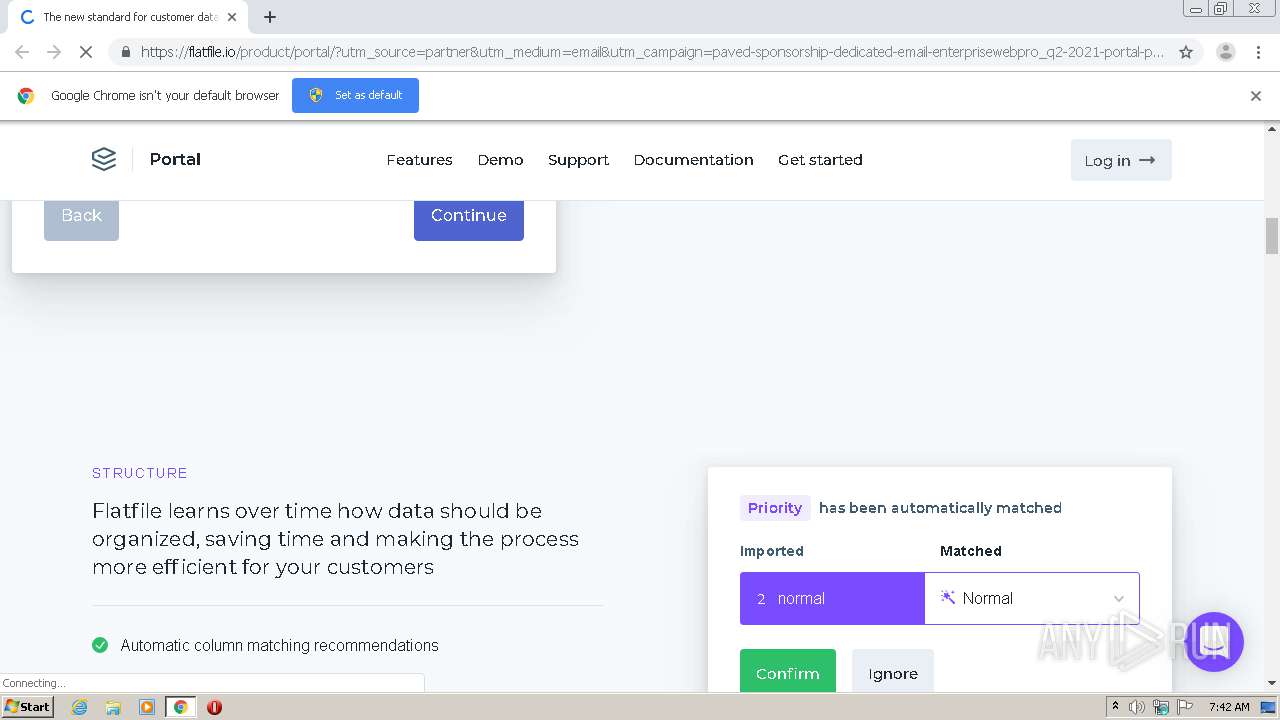1280x720 pixels.
Task: Open the Demo nav item
Action: [x=500, y=160]
